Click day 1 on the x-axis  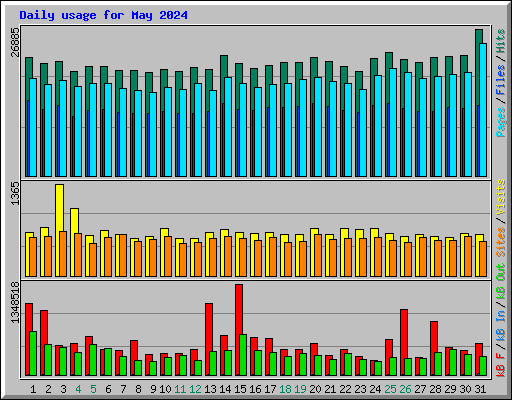(33, 389)
